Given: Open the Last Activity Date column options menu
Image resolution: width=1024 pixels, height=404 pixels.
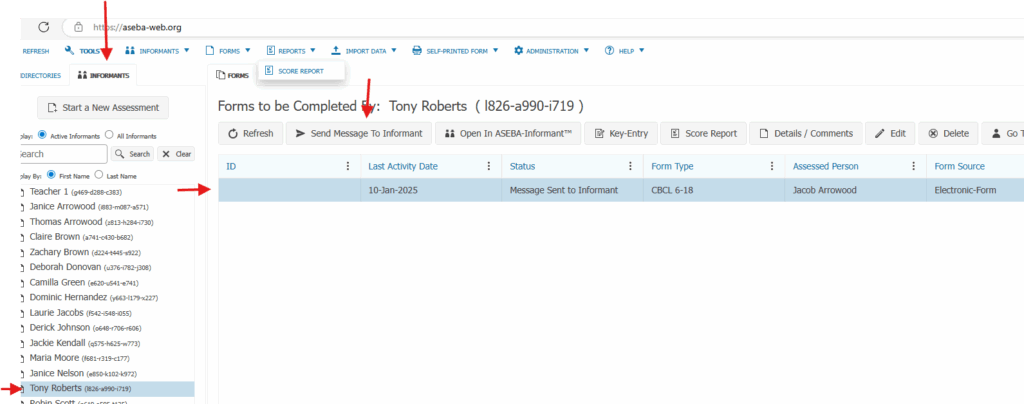Looking at the screenshot, I should [489, 166].
